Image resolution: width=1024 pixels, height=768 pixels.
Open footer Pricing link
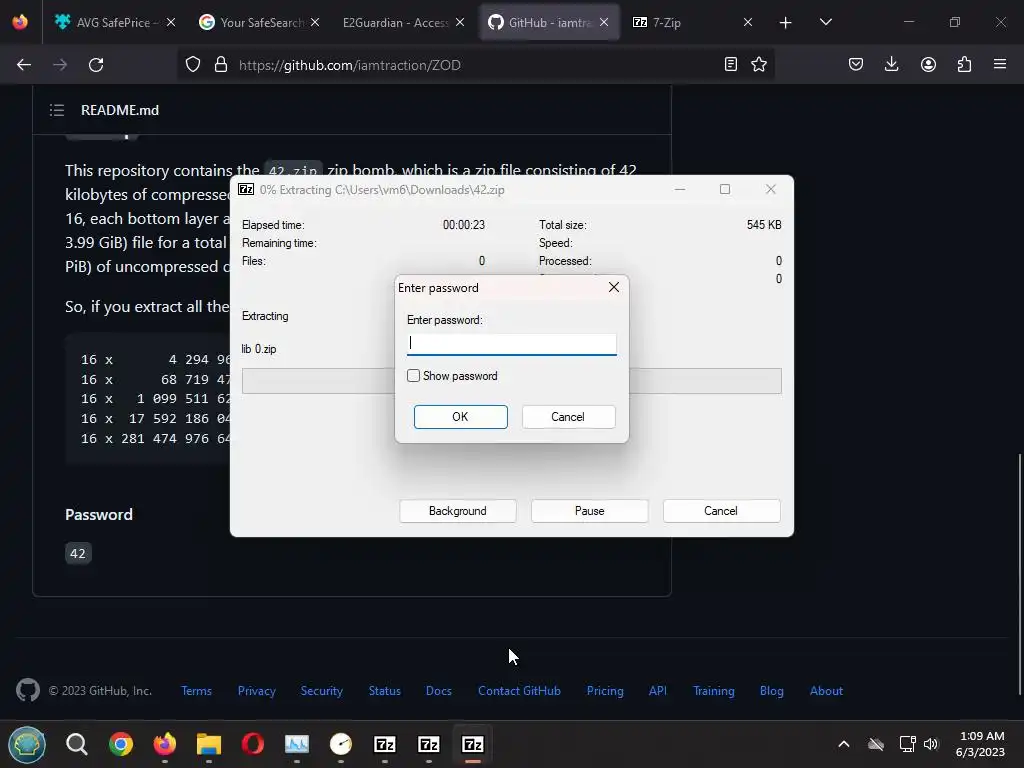pyautogui.click(x=605, y=691)
